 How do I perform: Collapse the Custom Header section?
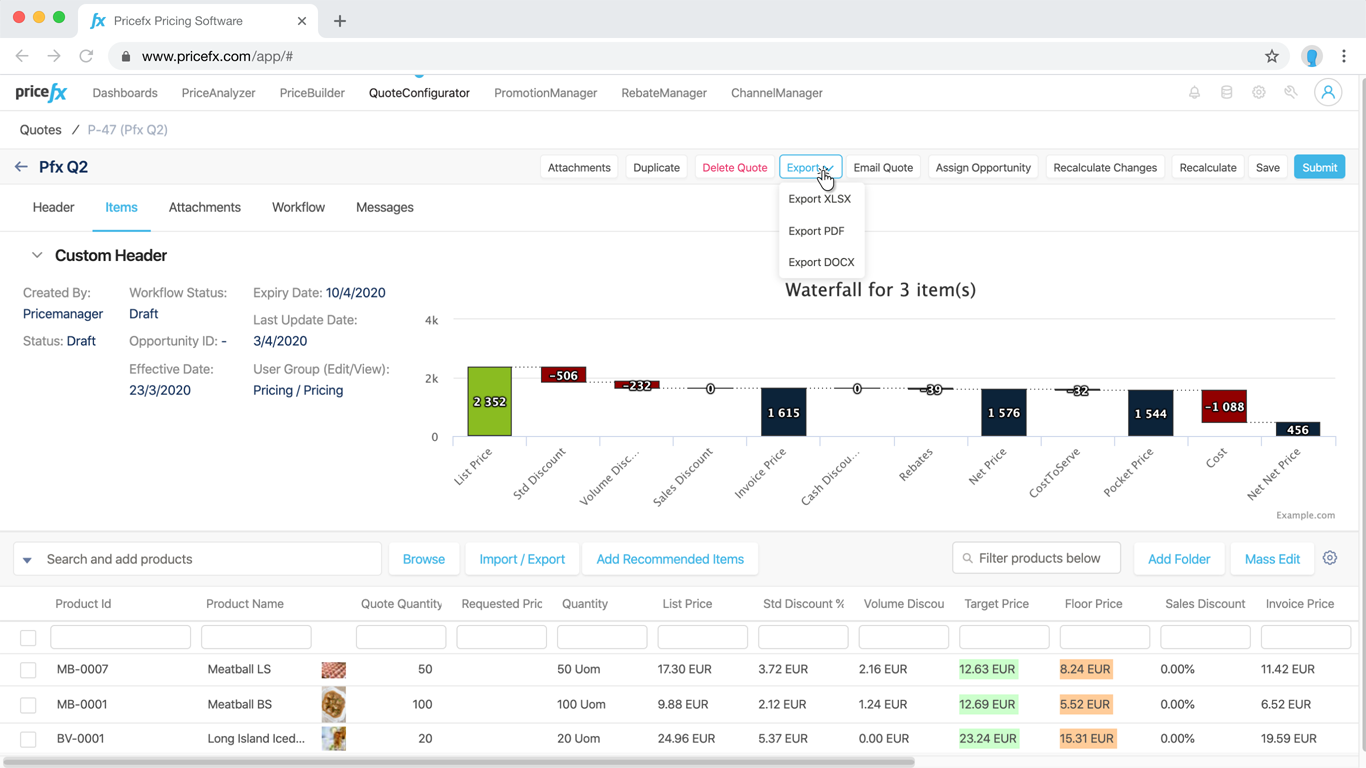(37, 256)
